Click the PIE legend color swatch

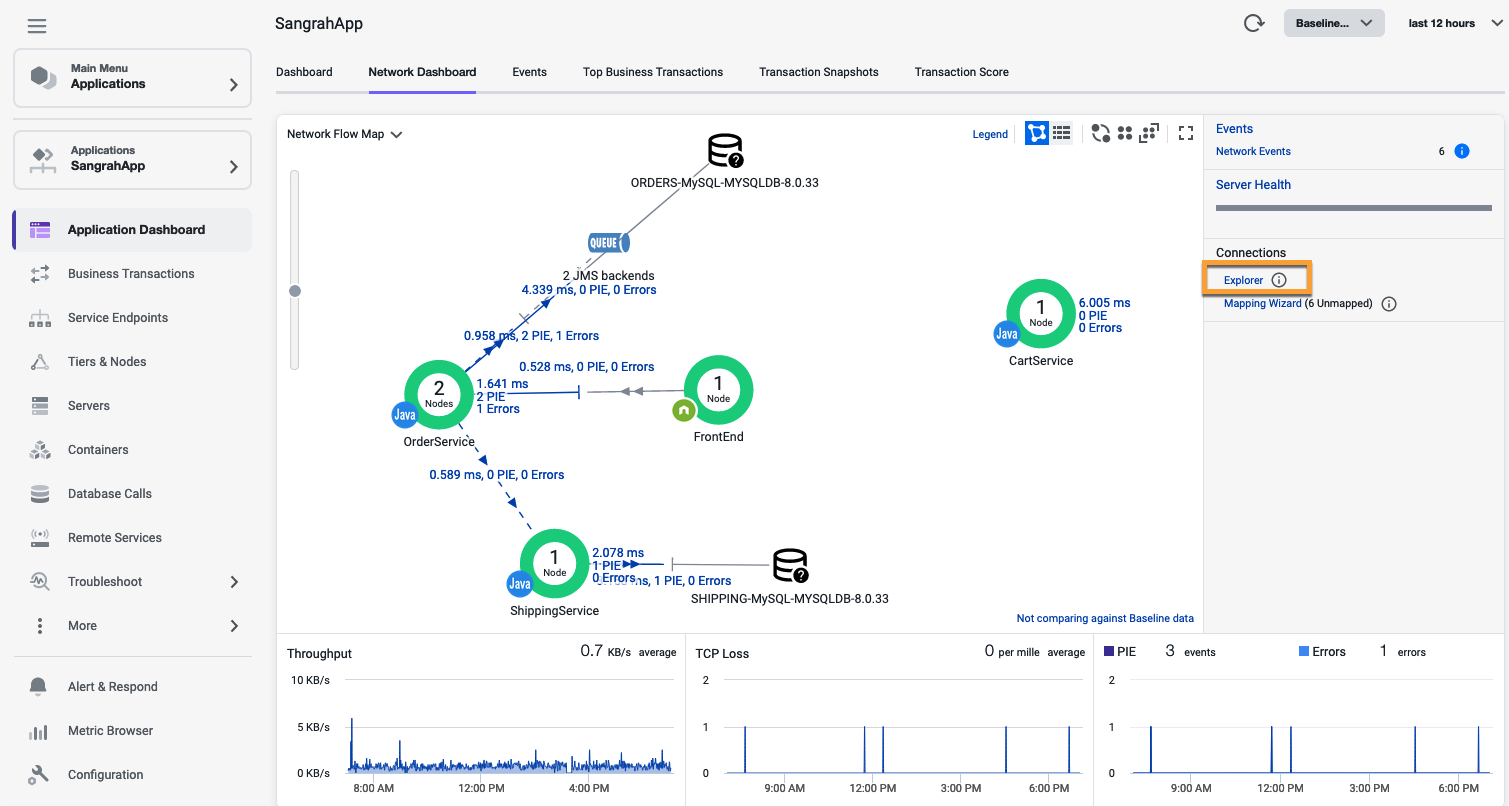[x=1108, y=651]
